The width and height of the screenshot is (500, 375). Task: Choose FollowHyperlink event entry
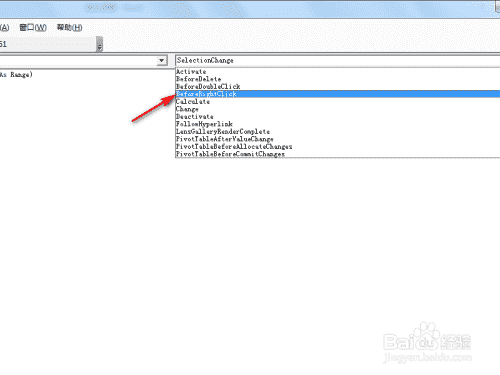[337, 124]
